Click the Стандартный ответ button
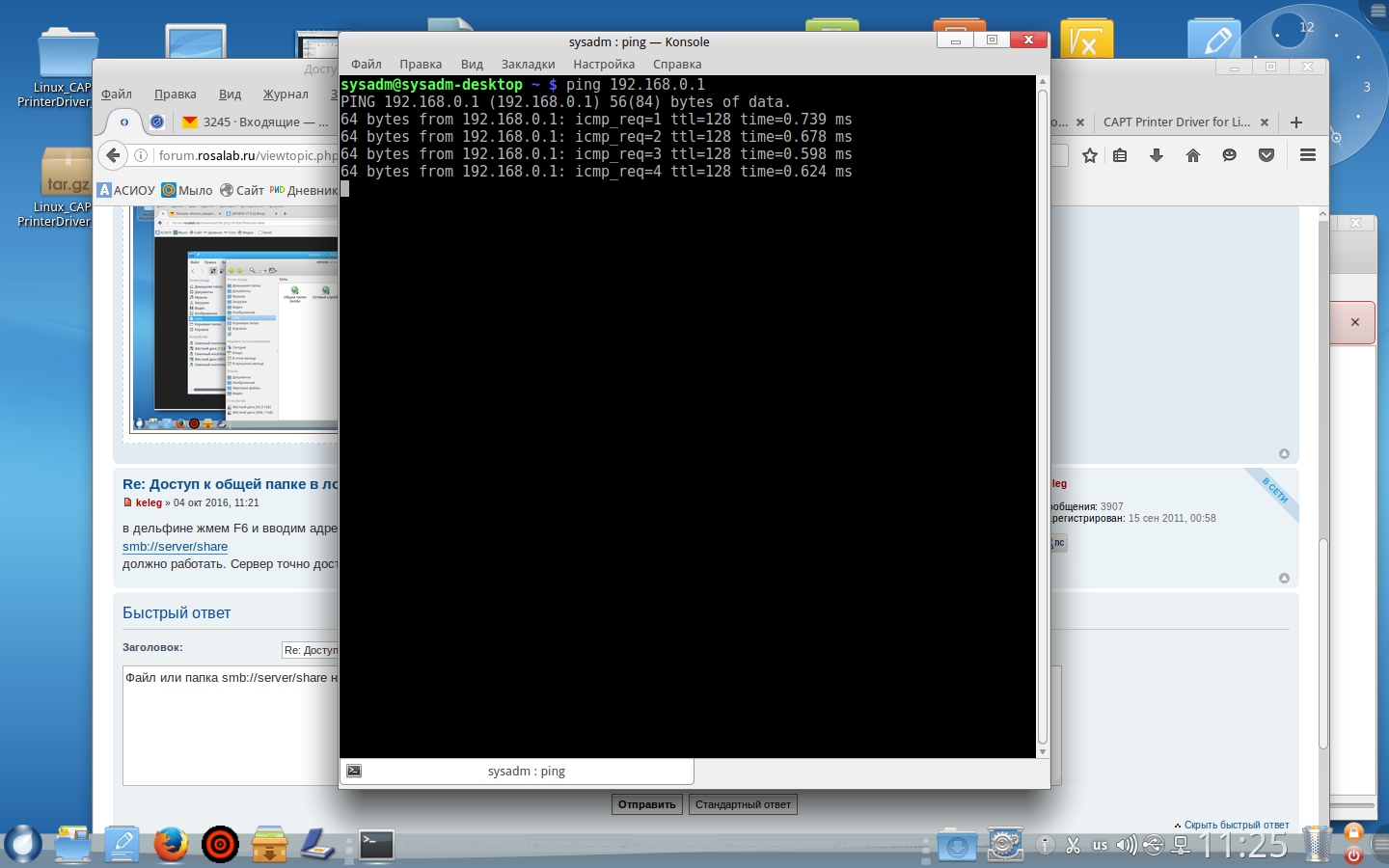This screenshot has height=868, width=1389. coord(743,804)
